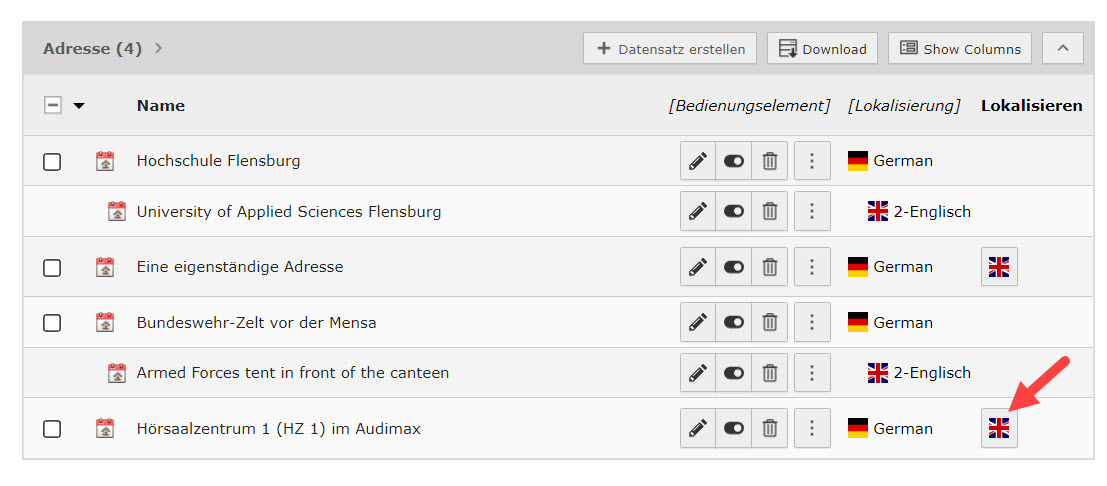
Task: Edit the Hochschule Flensburg record with pencil icon
Action: 698,161
